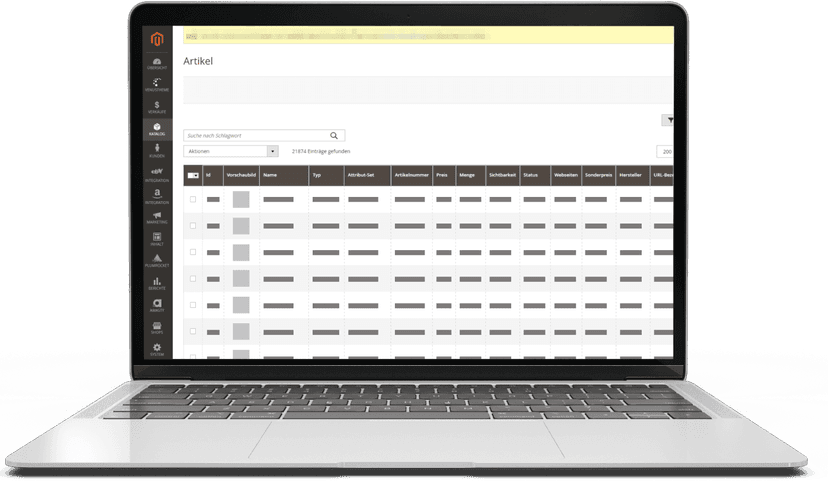Viewport: 828px width, 482px height.
Task: Open the per-page count dropdown showing 200
Action: click(664, 151)
